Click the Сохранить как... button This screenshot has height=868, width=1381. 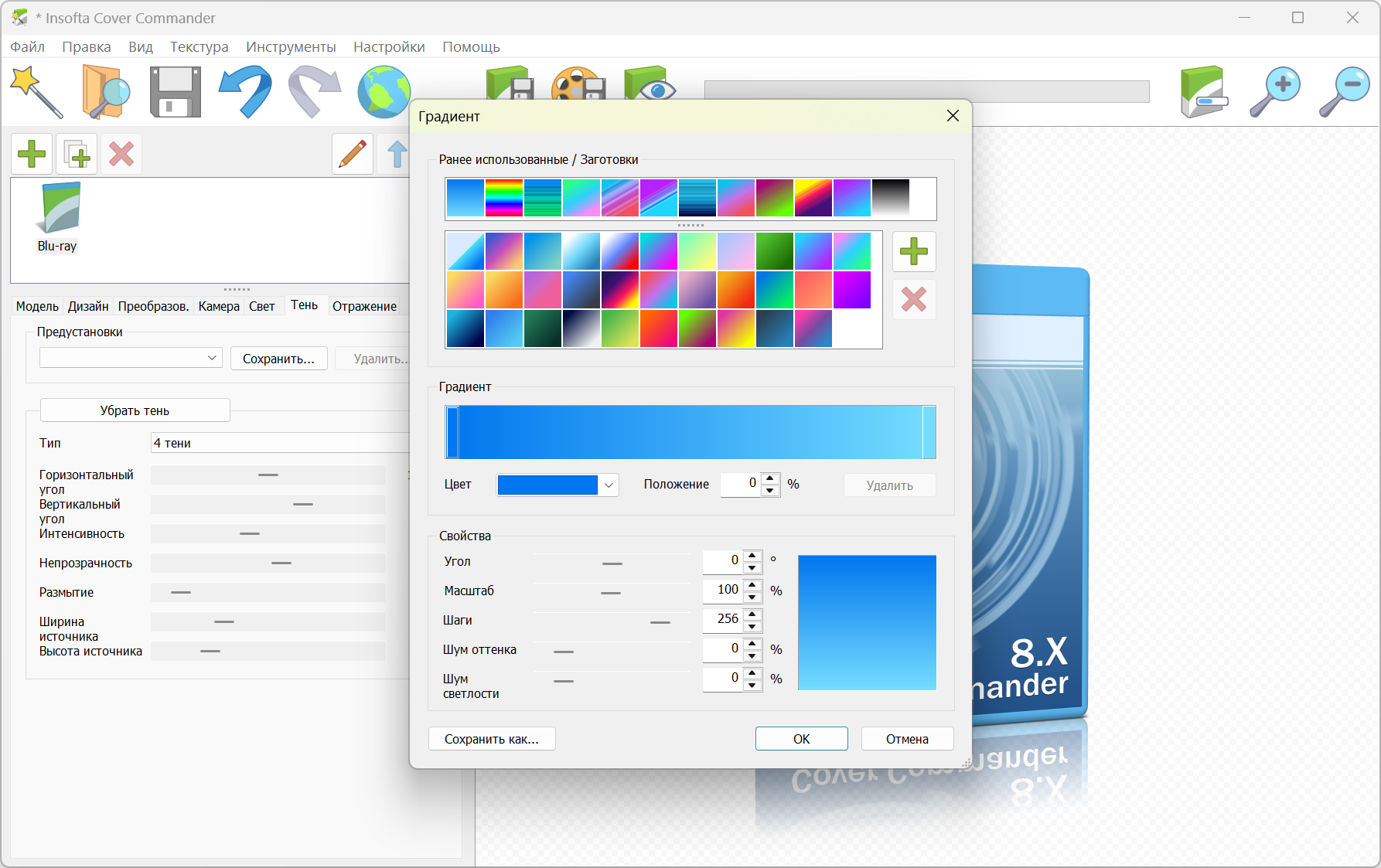click(x=492, y=739)
